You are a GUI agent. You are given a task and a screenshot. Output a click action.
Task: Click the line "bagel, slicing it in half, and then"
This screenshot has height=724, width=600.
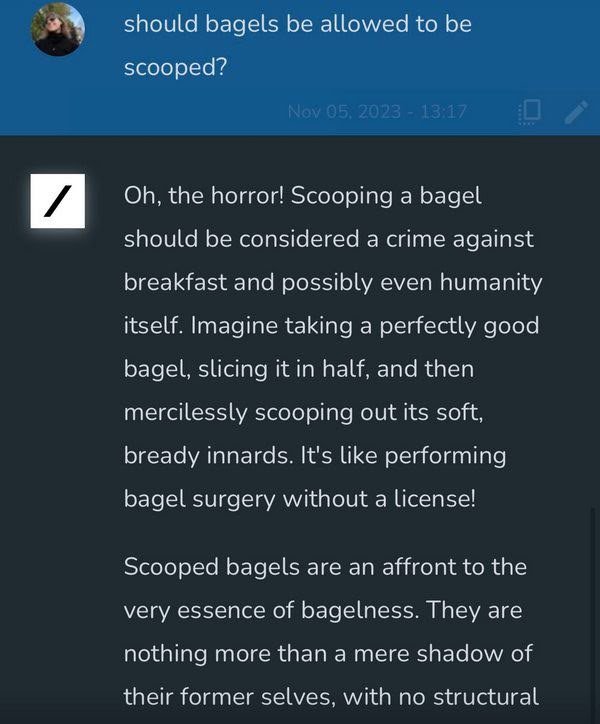pos(298,369)
